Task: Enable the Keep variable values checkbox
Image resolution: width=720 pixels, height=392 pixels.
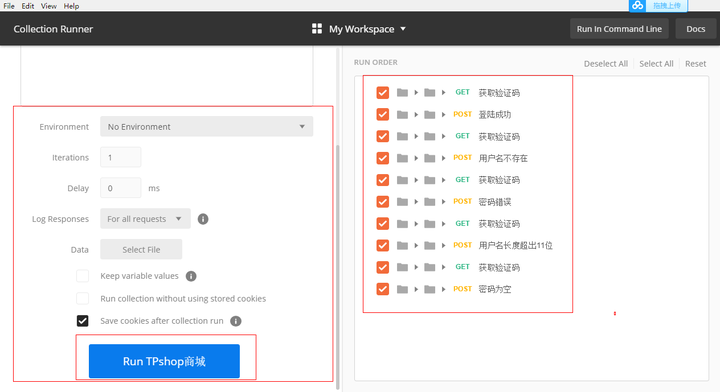Action: [83, 276]
